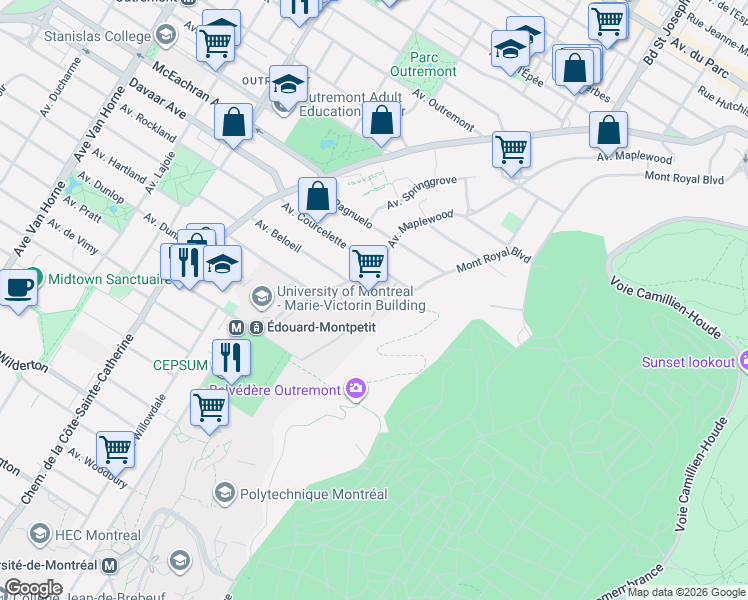
Task: Click the Av. Outremont street label
Action: [x=443, y=110]
